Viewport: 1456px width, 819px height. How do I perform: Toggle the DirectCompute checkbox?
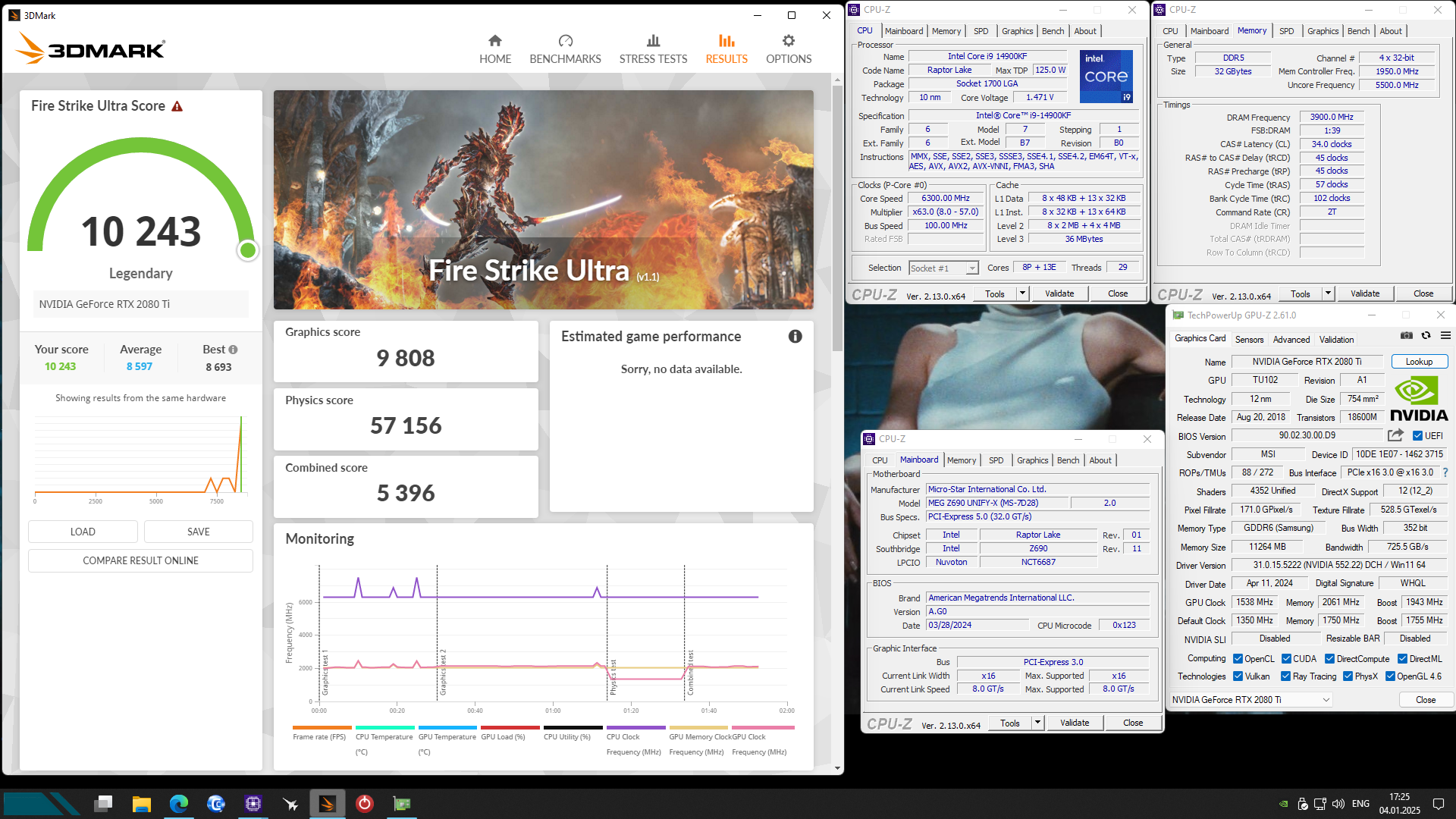pos(1330,659)
